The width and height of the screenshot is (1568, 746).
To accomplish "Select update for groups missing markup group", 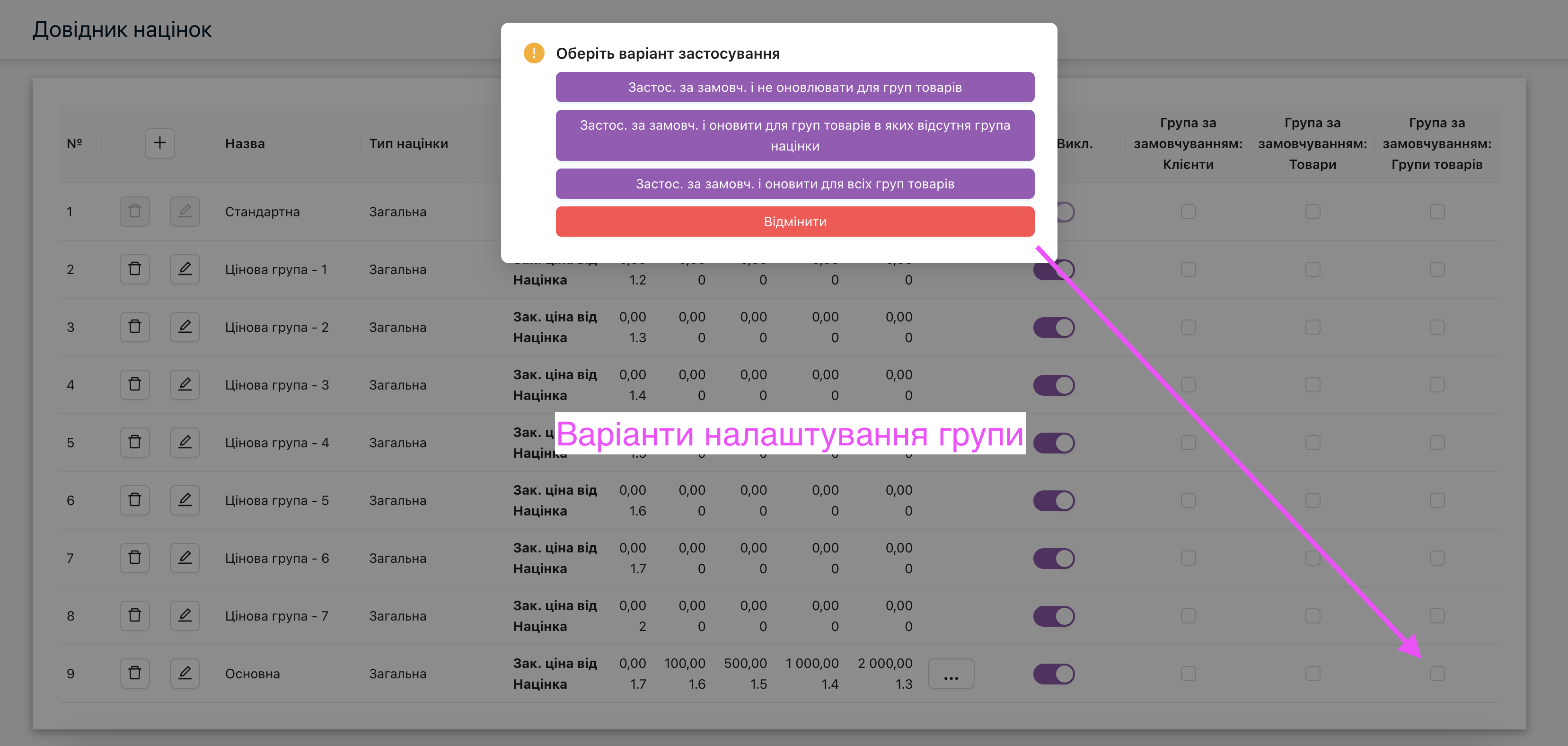I will (794, 135).
